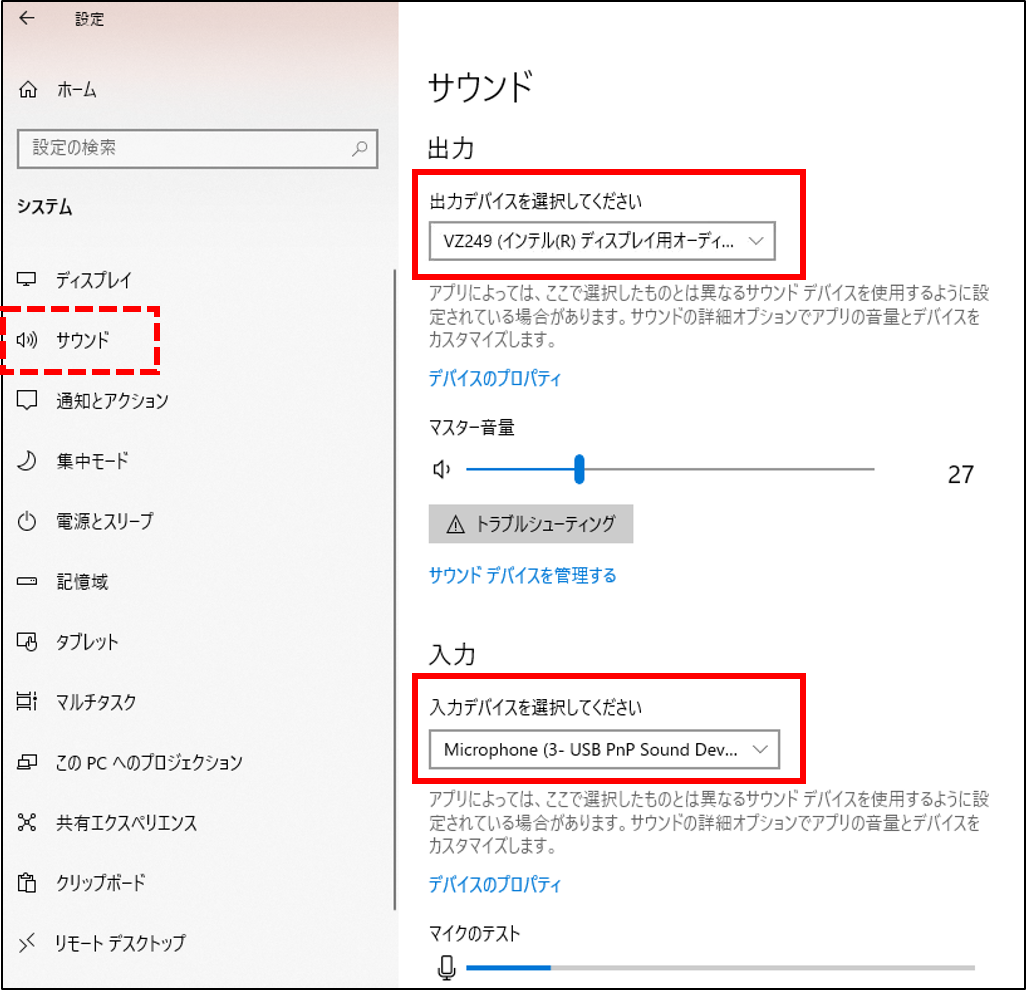Click the タブレット icon in the sidebar

tap(34, 642)
